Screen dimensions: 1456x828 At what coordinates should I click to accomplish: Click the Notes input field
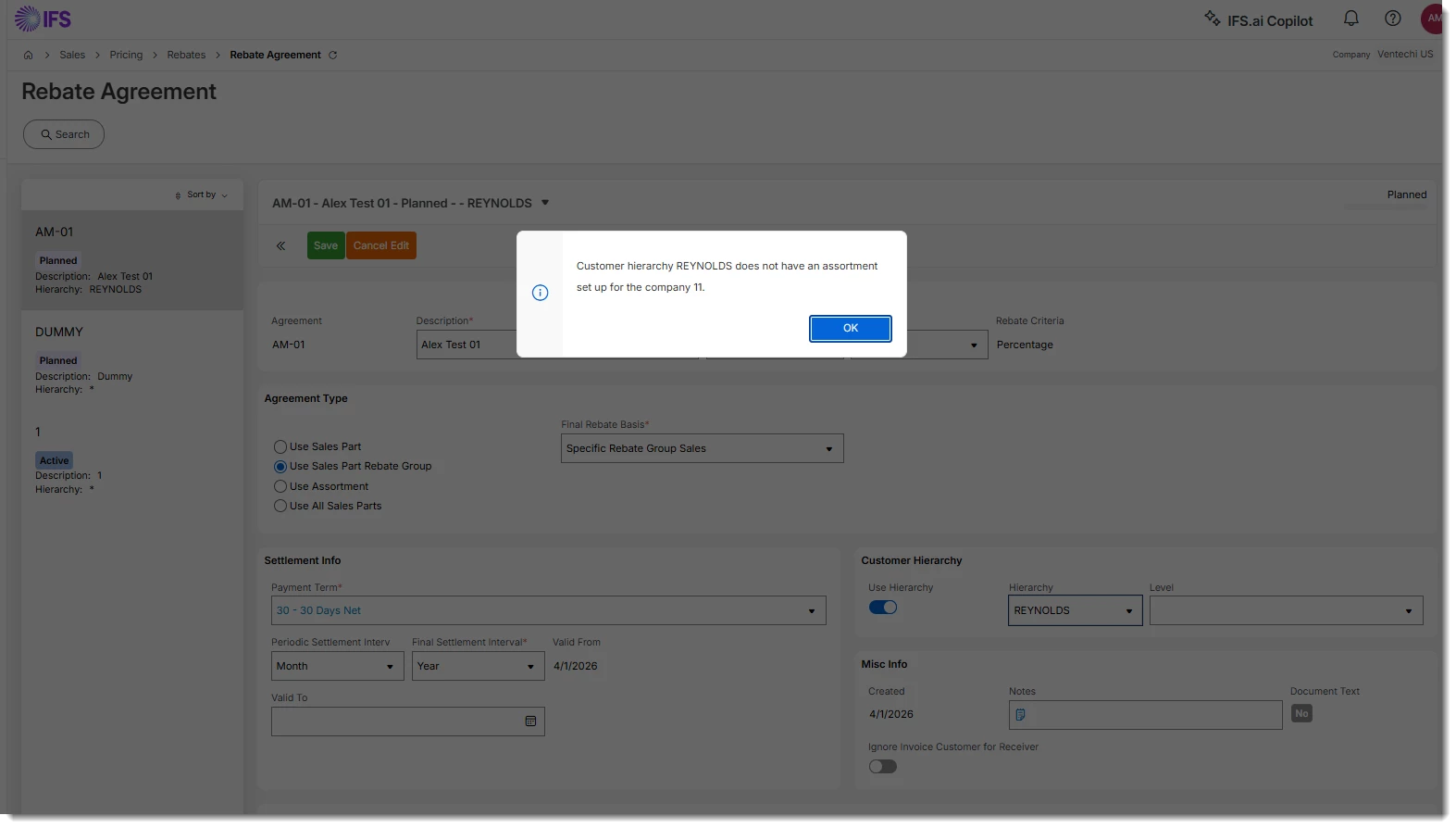[x=1145, y=715]
